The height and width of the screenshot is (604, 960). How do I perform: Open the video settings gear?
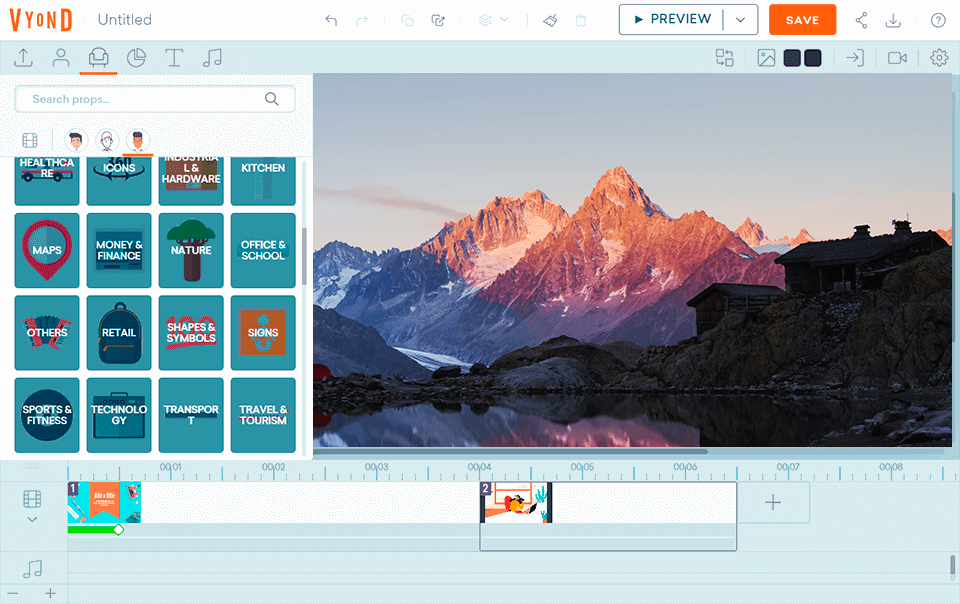click(x=938, y=58)
